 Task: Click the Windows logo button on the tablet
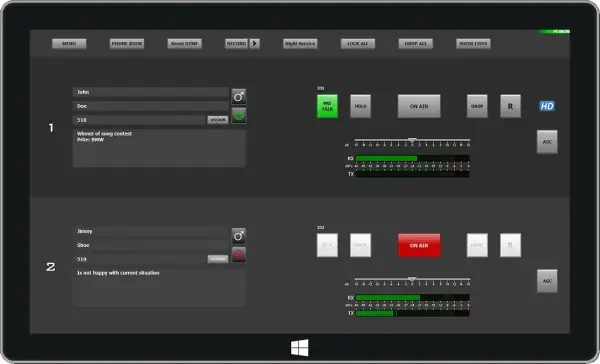click(x=300, y=347)
